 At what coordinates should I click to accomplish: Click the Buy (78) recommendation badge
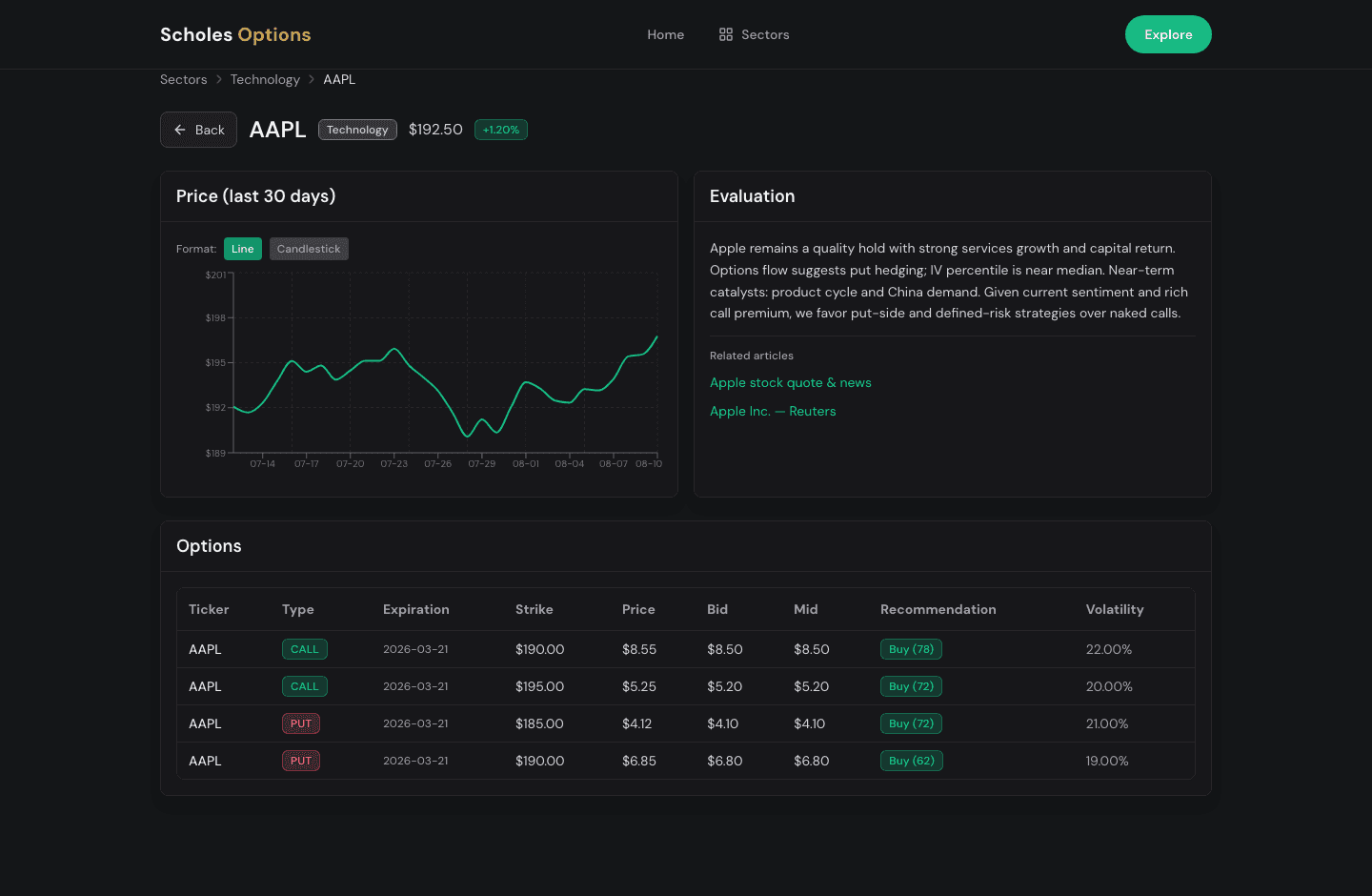[x=912, y=649]
